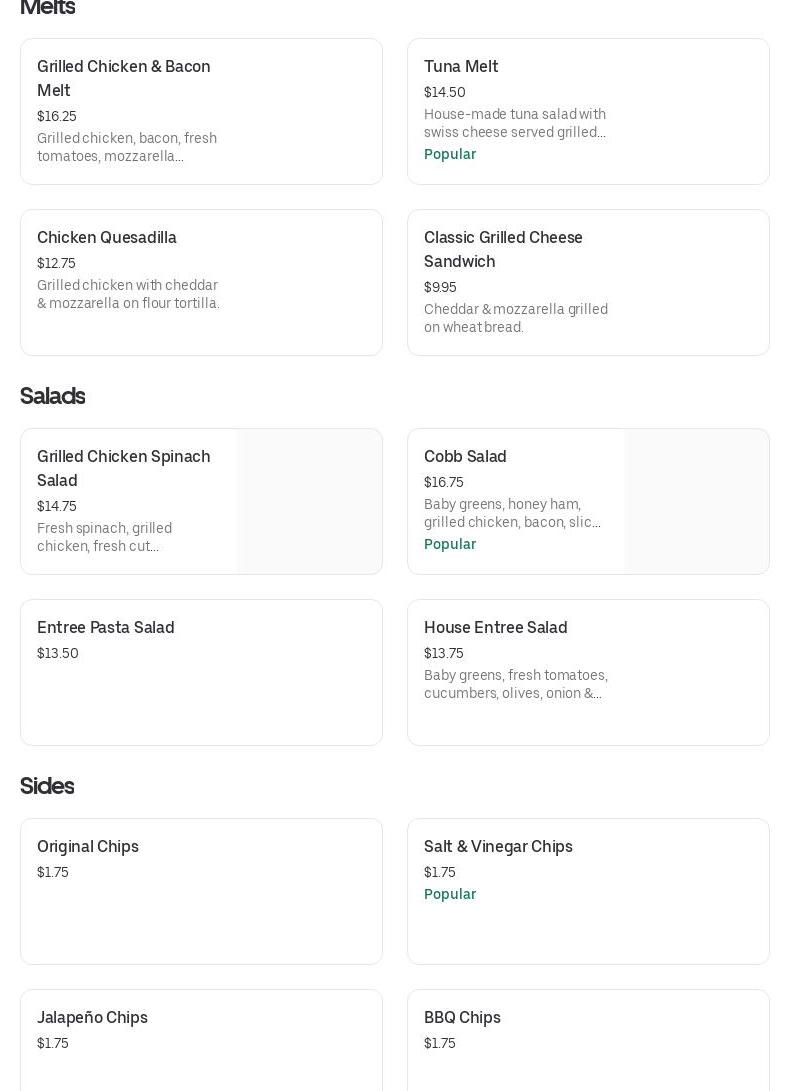Open Grilled Chicken & Bacon Melt item
The width and height of the screenshot is (804, 1091).
pos(124,78)
